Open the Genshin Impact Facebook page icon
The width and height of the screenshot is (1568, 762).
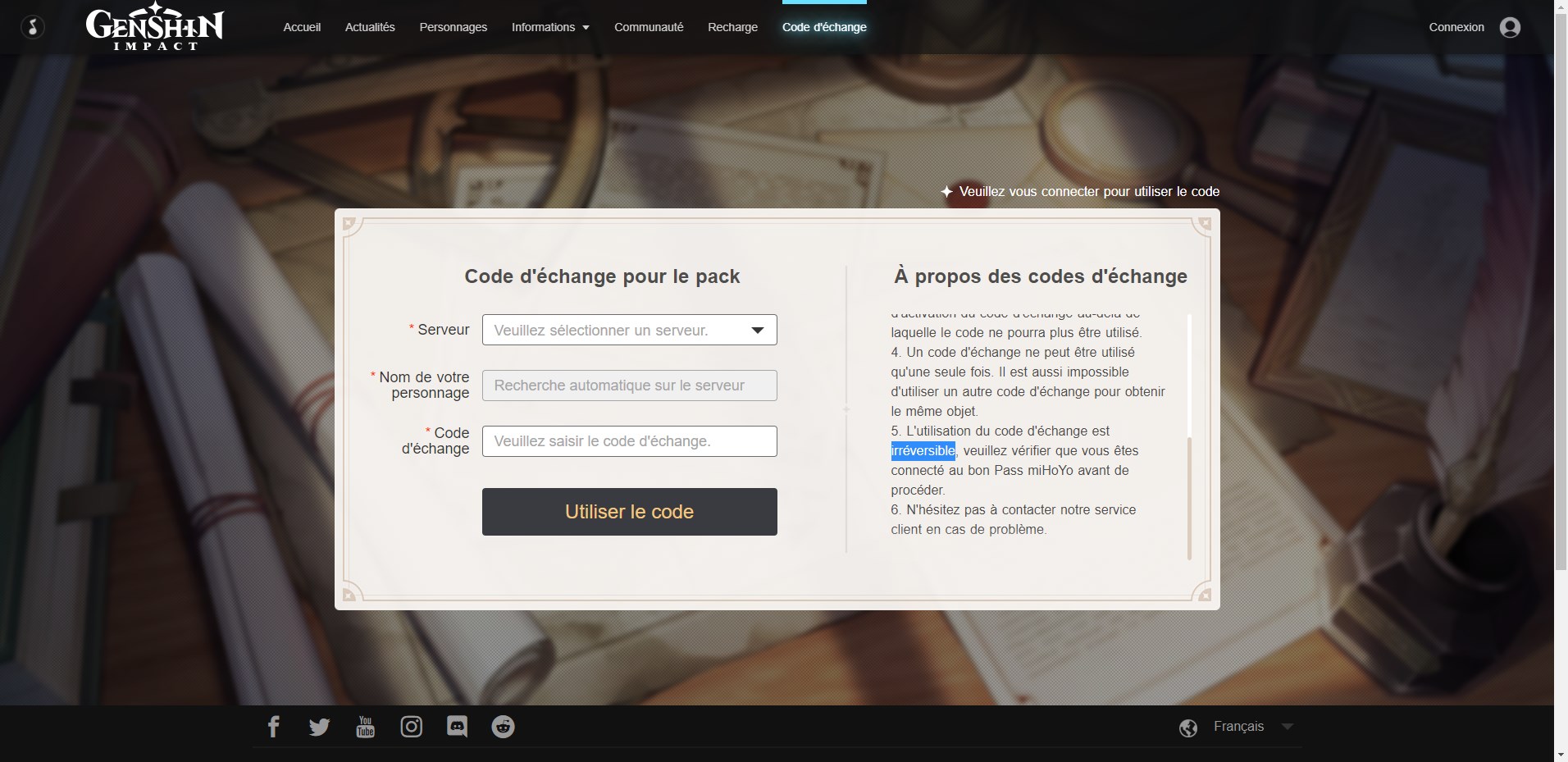coord(274,726)
